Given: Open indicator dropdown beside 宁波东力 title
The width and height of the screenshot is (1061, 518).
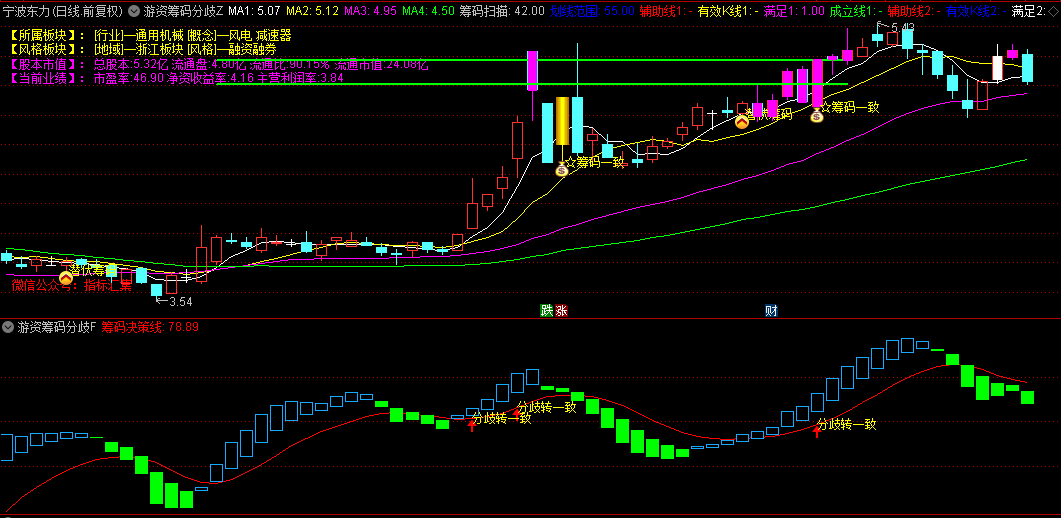Looking at the screenshot, I should pos(134,11).
